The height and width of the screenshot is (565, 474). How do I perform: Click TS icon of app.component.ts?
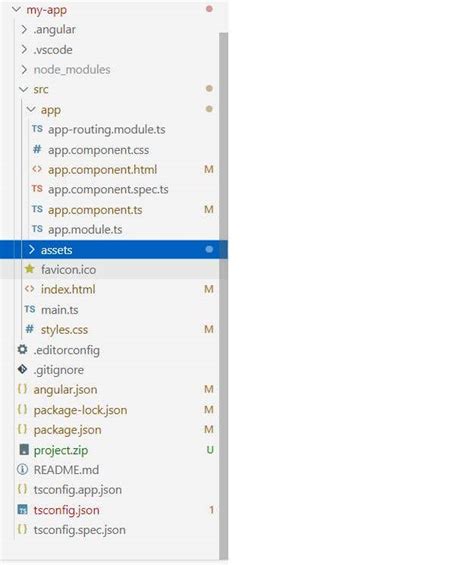point(37,209)
